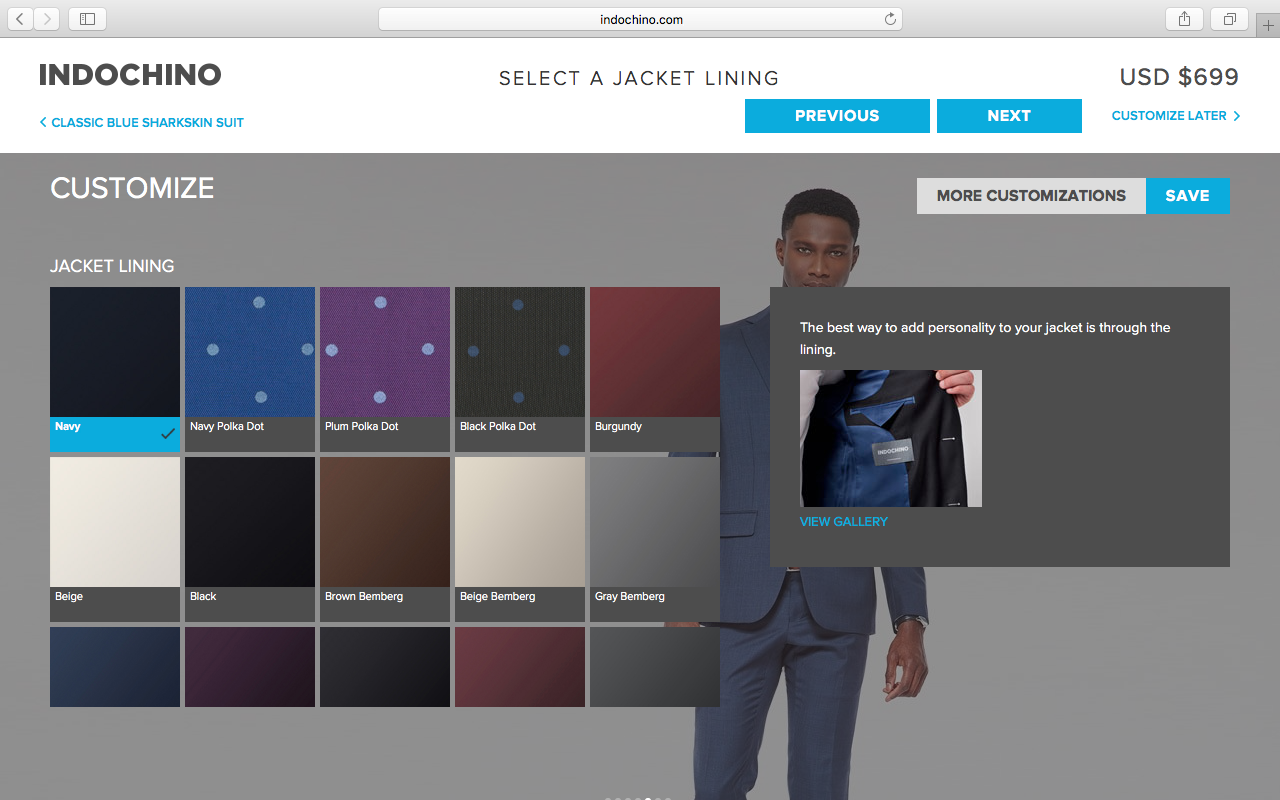Screen dimensions: 1280x800
Task: Open the jacket lining photo
Action: click(891, 438)
